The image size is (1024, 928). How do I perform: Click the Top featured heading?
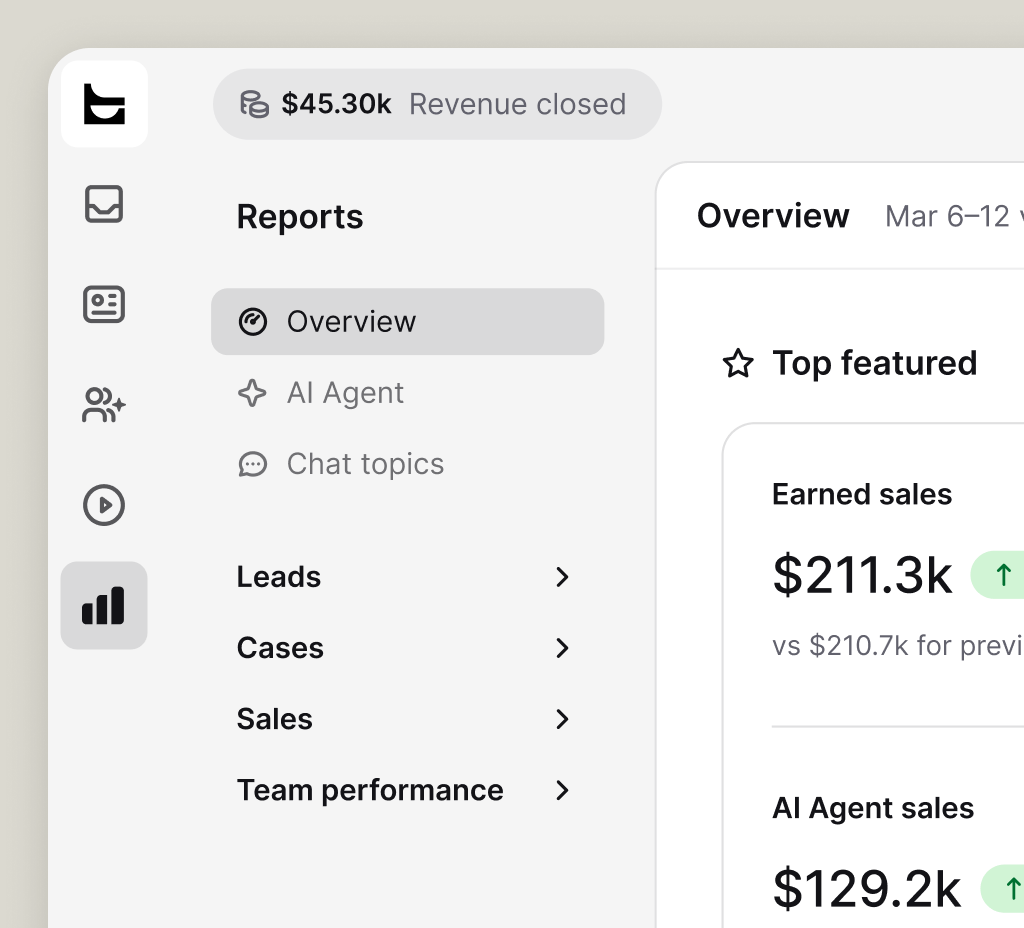[x=875, y=364]
